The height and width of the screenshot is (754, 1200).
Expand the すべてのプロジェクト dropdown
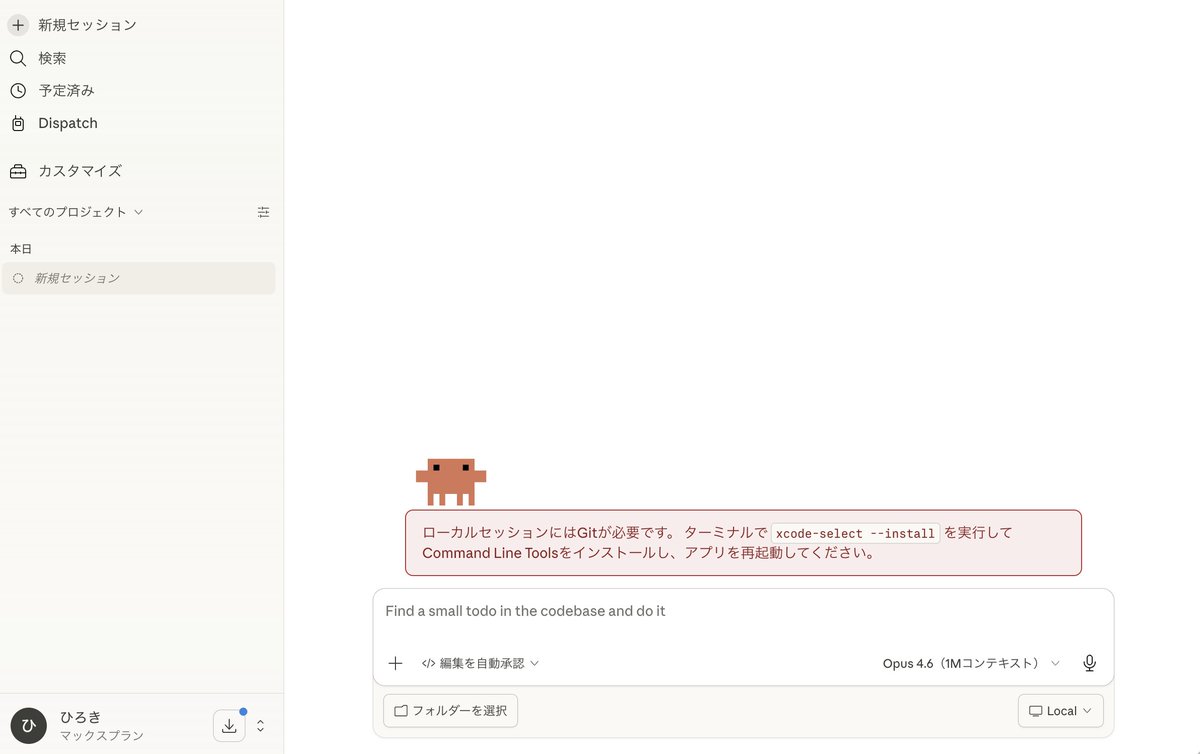coord(76,212)
